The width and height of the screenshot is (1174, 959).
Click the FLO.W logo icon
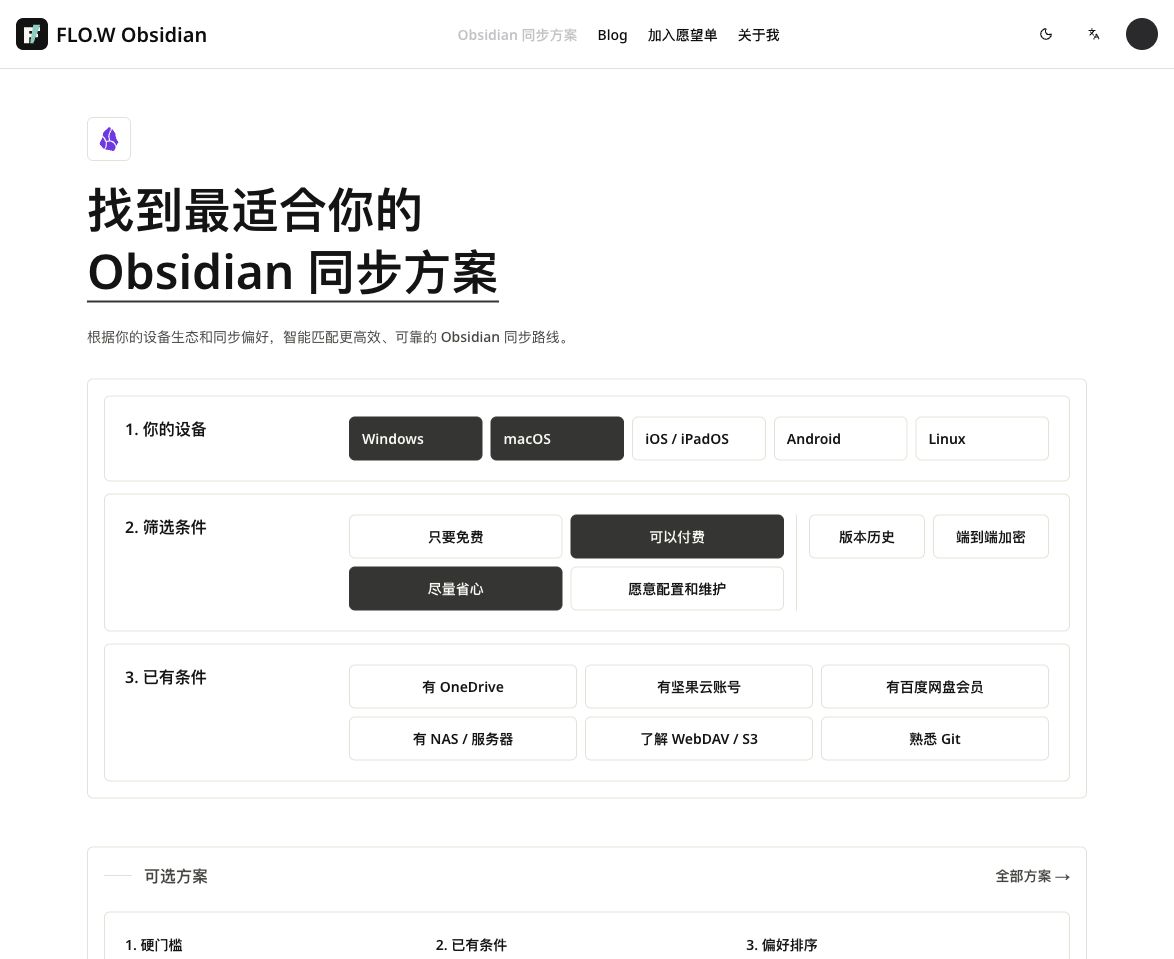pyautogui.click(x=31, y=34)
